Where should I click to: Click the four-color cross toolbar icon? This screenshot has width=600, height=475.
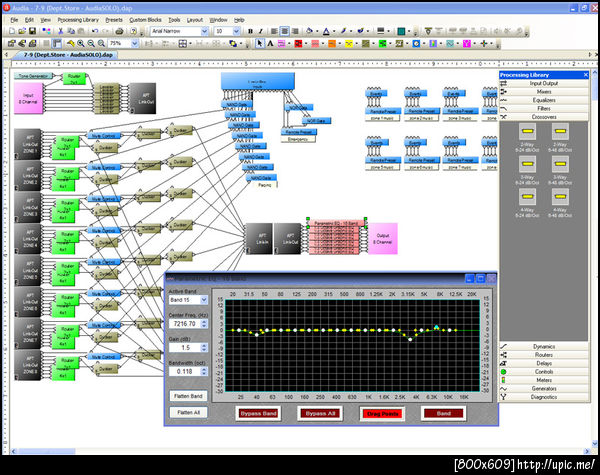[484, 44]
